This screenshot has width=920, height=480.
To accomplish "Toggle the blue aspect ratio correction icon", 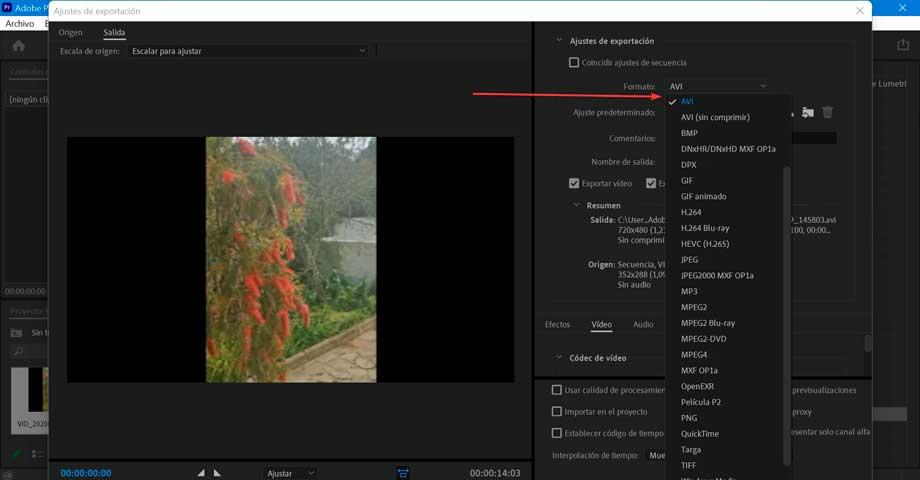I will click(x=402, y=473).
